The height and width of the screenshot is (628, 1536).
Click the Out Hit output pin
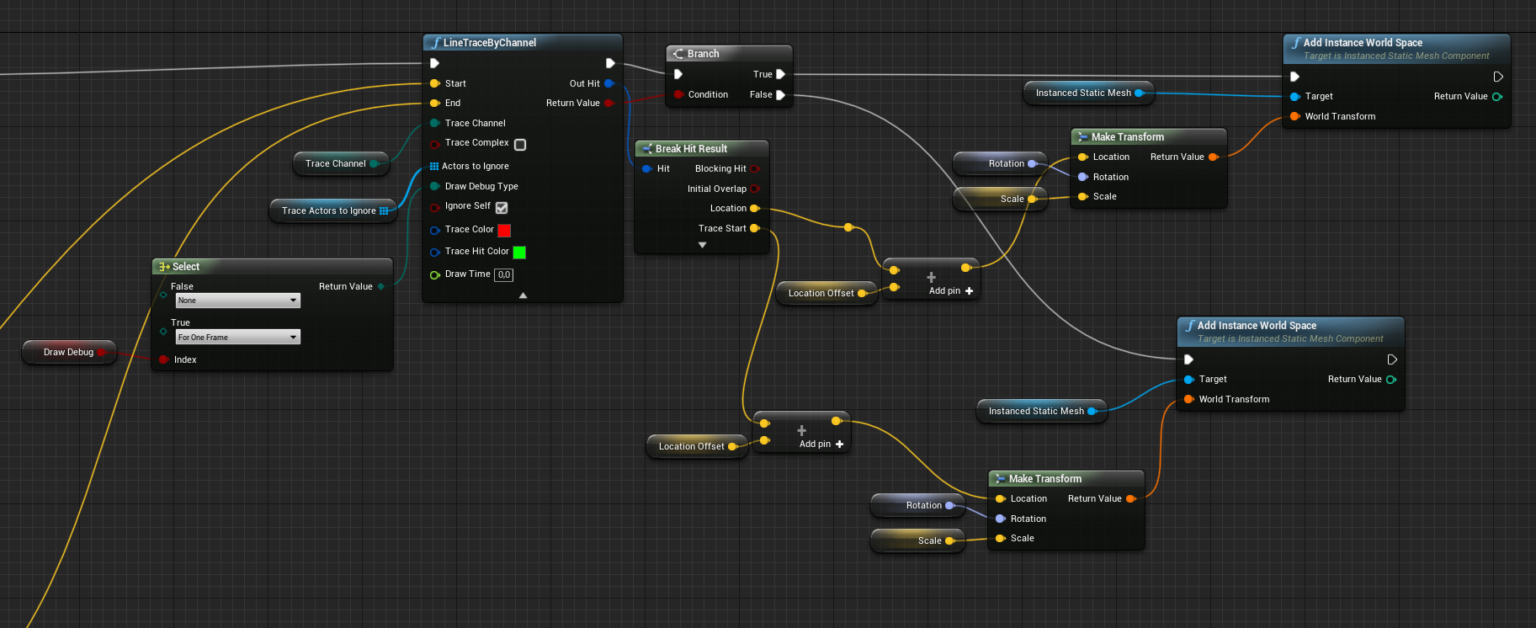(x=609, y=83)
